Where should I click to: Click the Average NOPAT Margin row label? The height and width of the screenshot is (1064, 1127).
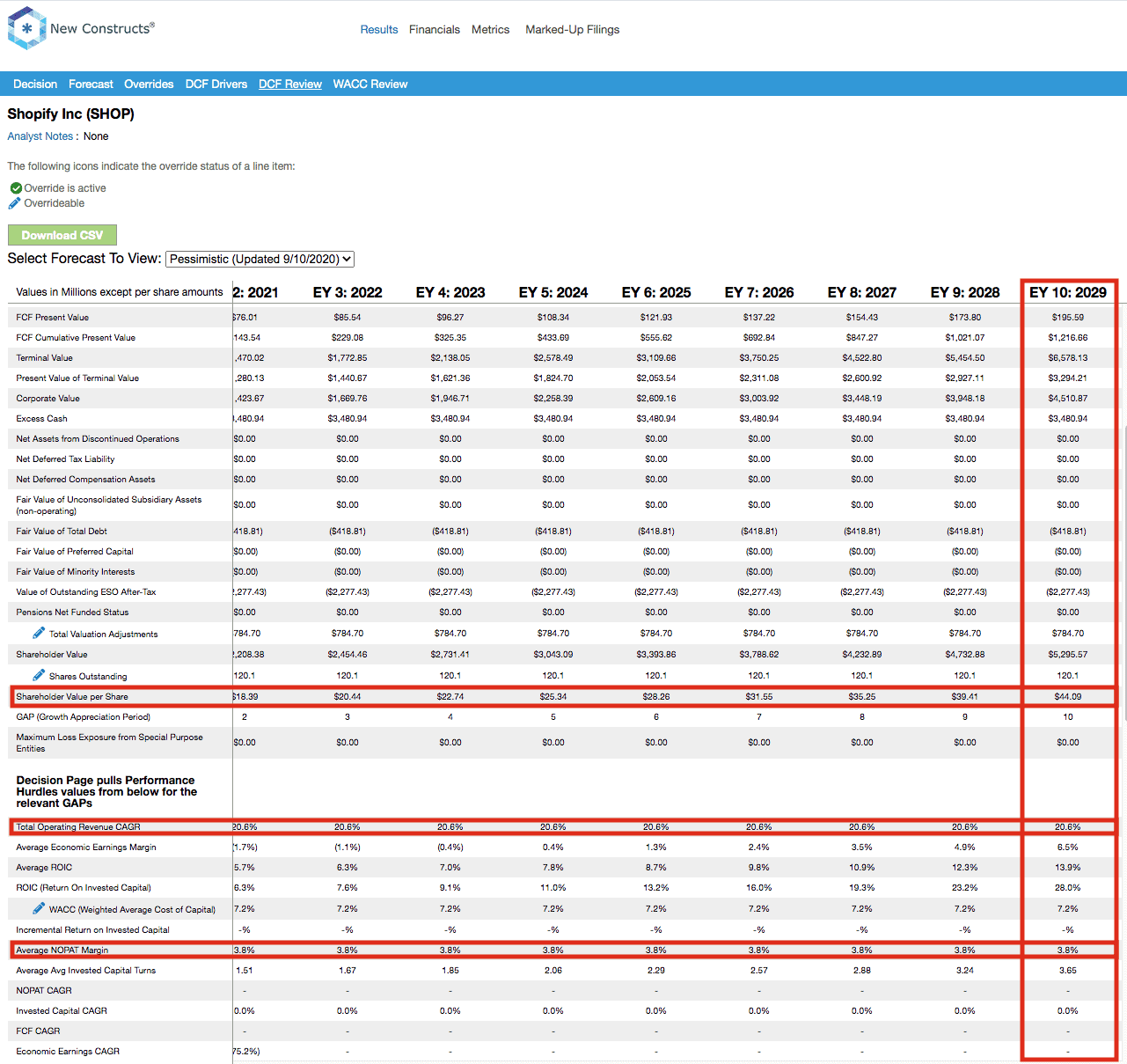pos(62,950)
